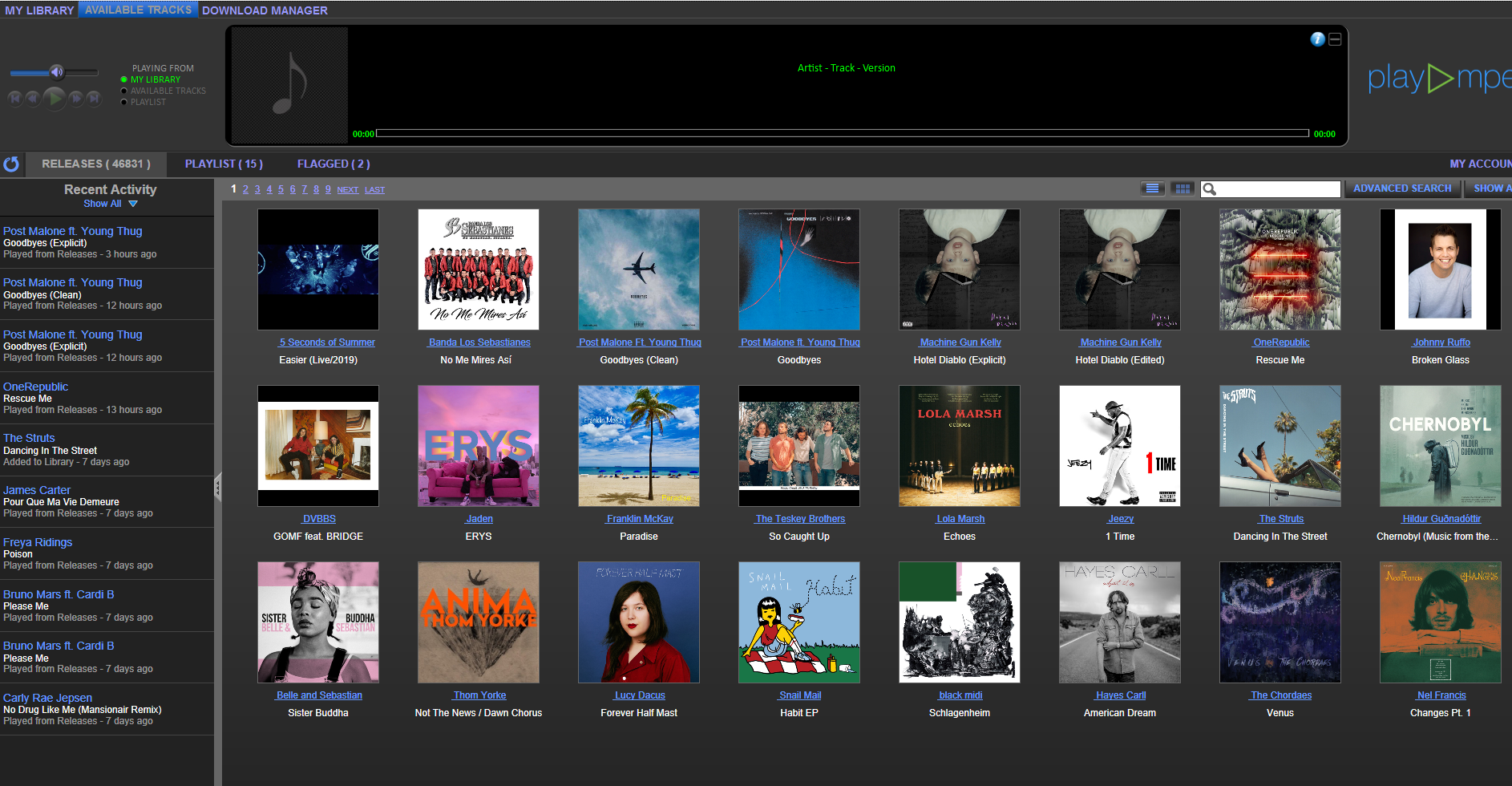The image size is (1512, 786).
Task: Open Freya Ridings in Recent Activity
Action: pos(38,542)
